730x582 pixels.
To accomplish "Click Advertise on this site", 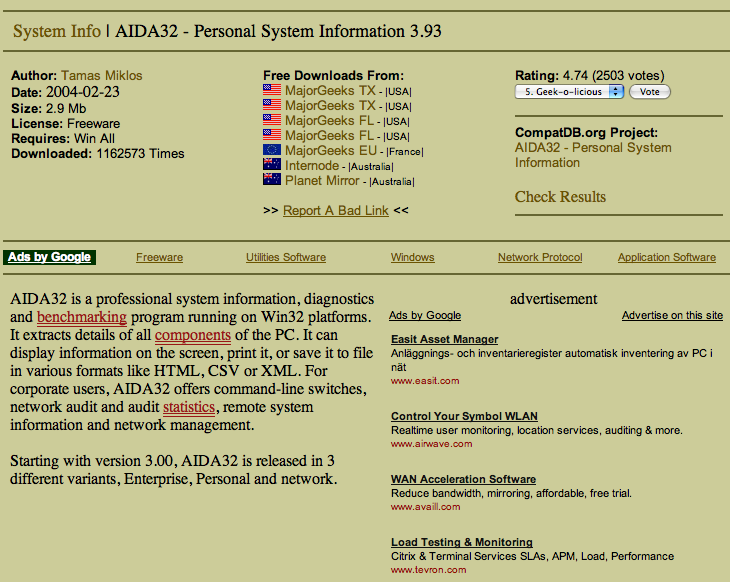I will (672, 315).
